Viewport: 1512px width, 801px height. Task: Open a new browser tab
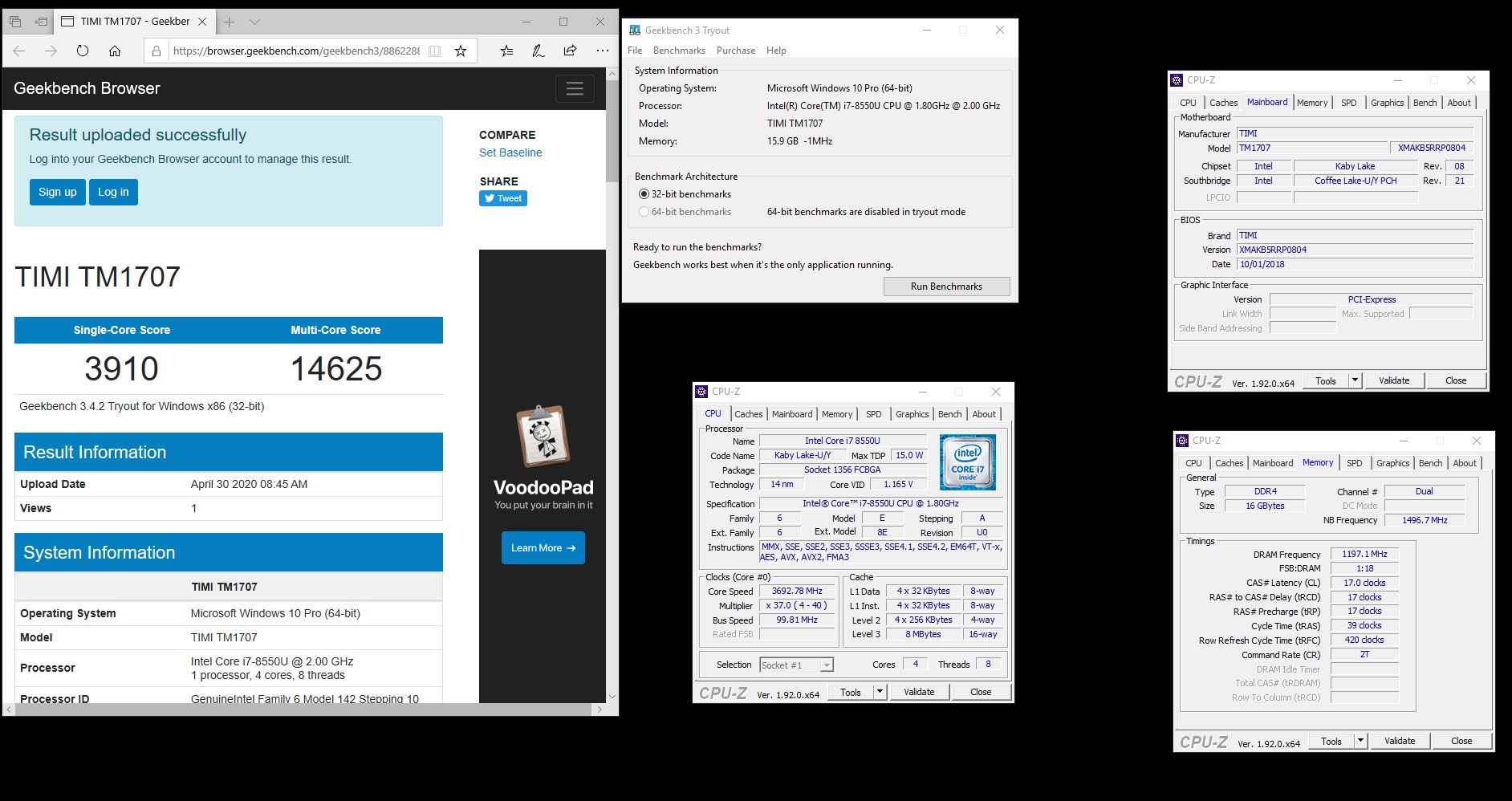(229, 22)
